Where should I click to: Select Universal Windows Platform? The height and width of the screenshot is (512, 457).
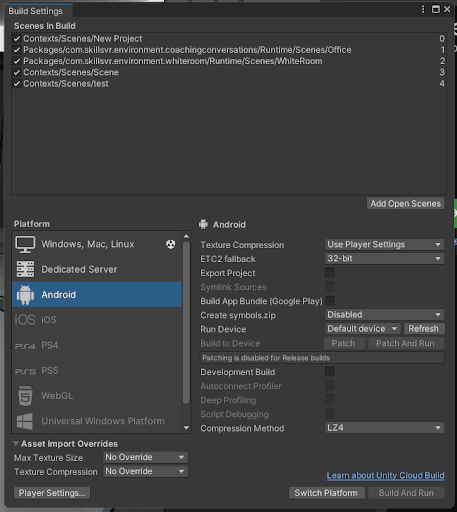pyautogui.click(x=97, y=421)
